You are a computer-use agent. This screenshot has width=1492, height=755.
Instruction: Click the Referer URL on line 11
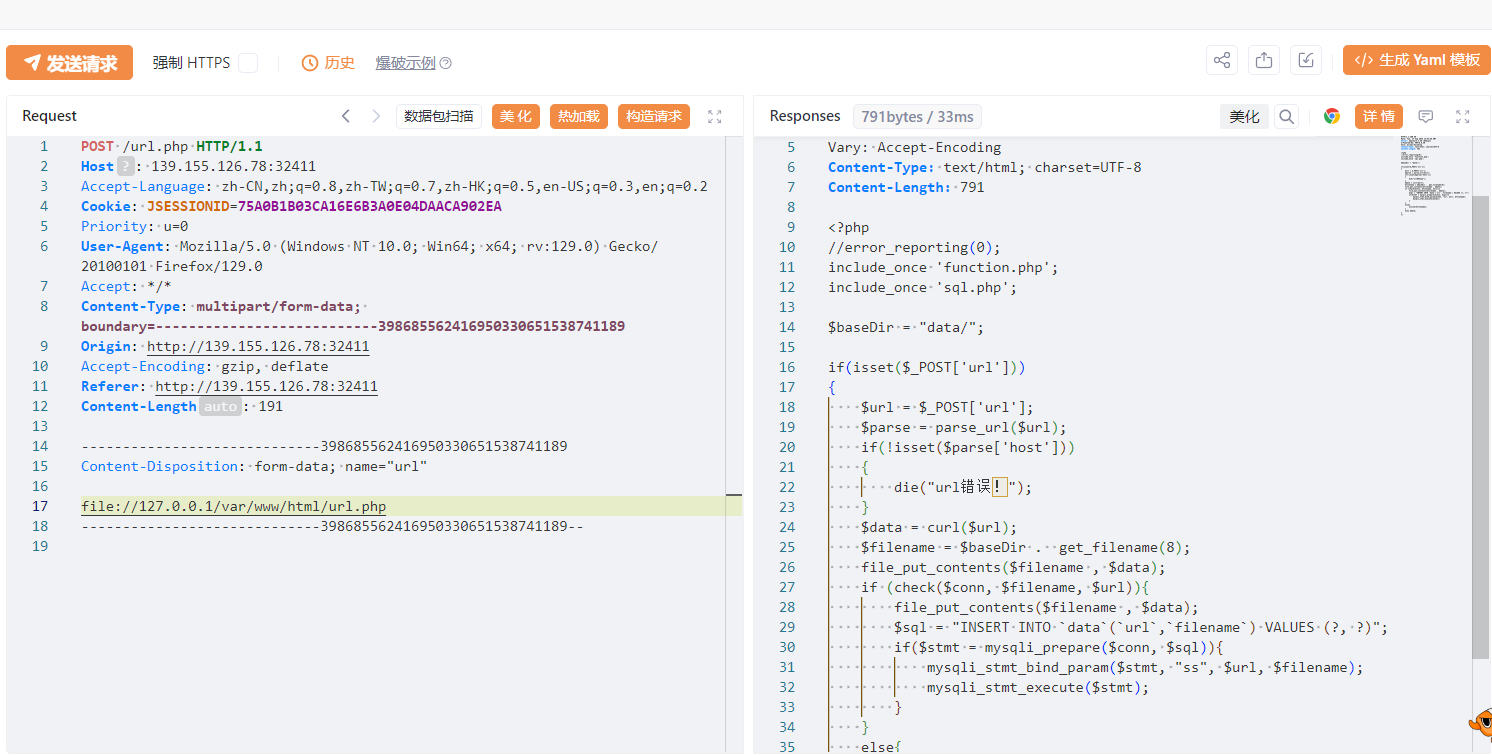[x=266, y=386]
